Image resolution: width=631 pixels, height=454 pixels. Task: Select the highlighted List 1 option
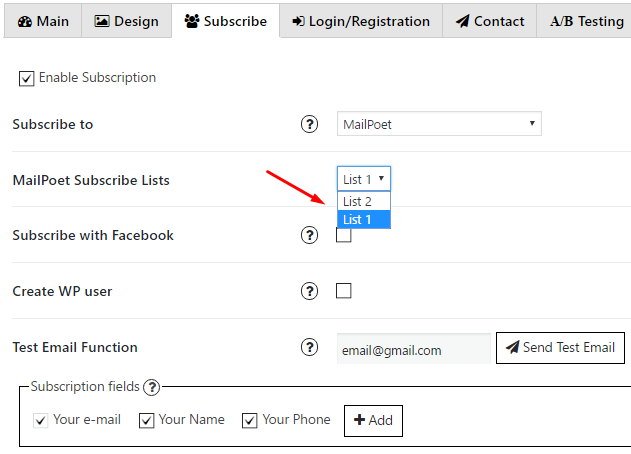363,219
